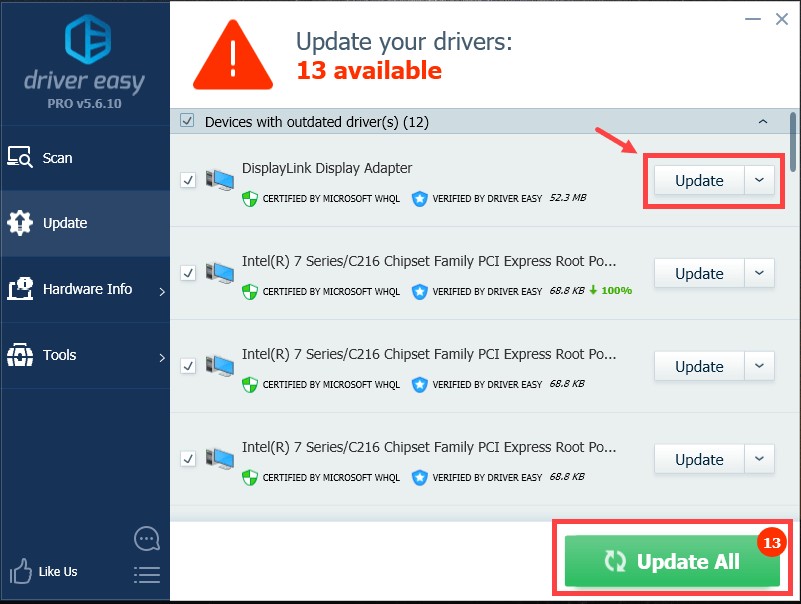The height and width of the screenshot is (604, 801).
Task: Click the Driver Easy logo icon
Action: (88, 39)
